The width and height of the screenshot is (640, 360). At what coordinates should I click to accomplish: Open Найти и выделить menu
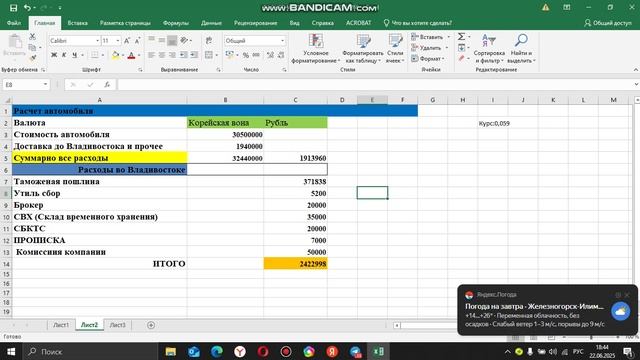(521, 49)
